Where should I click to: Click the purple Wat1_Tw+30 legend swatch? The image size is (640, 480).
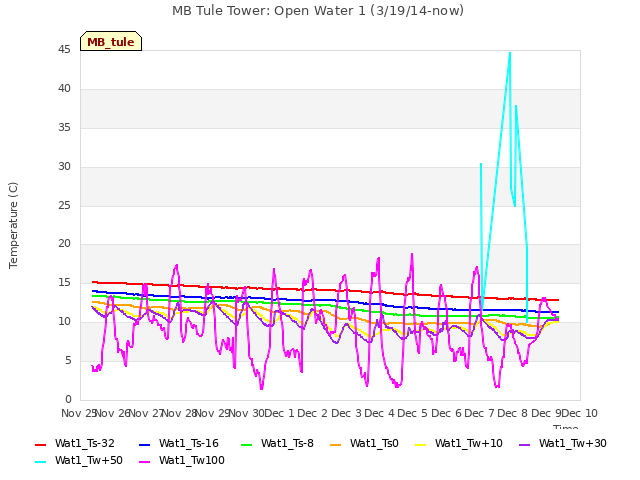point(524,444)
